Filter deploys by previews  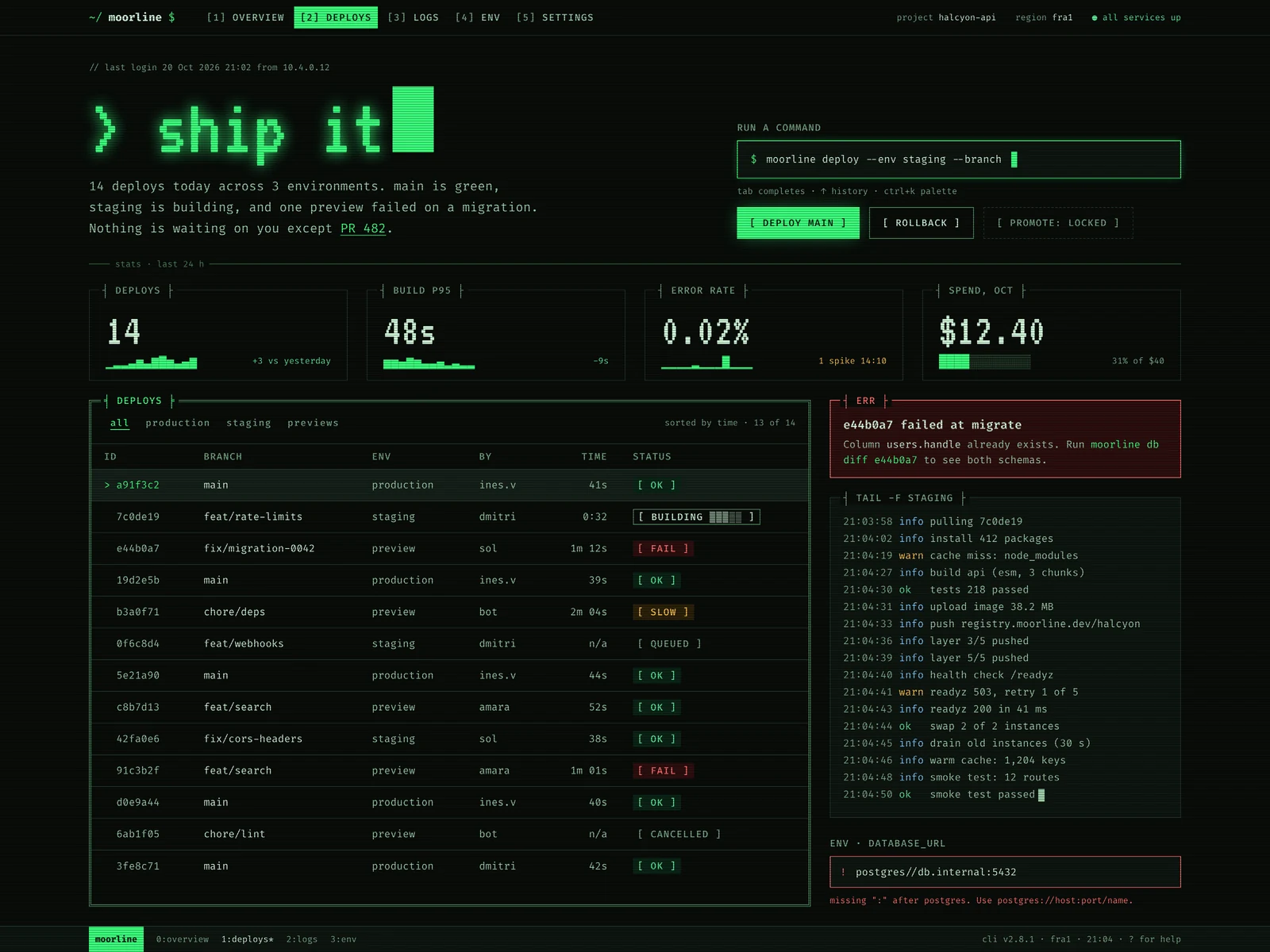[313, 423]
